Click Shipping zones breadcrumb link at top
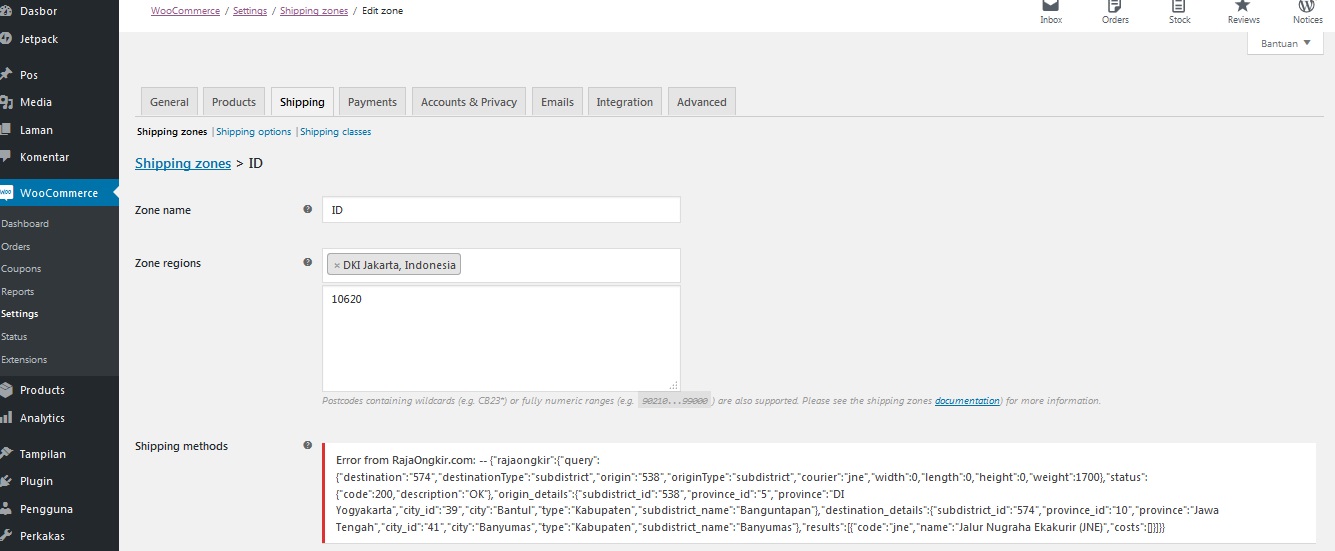The height and width of the screenshot is (551, 1335). click(x=314, y=11)
